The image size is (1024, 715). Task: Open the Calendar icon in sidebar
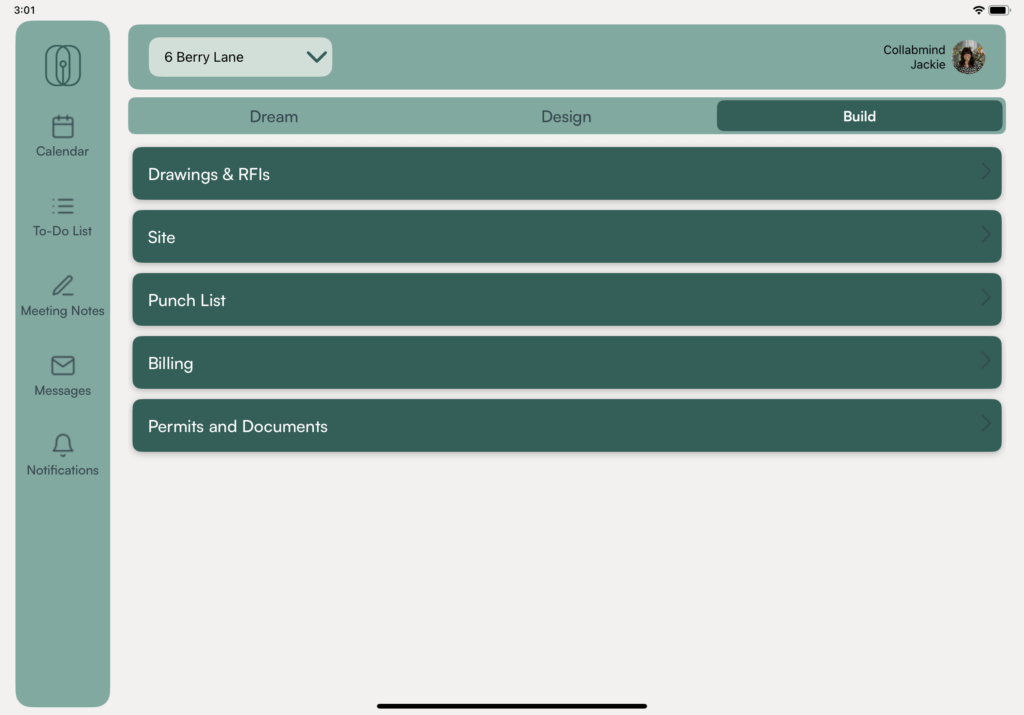(x=62, y=127)
